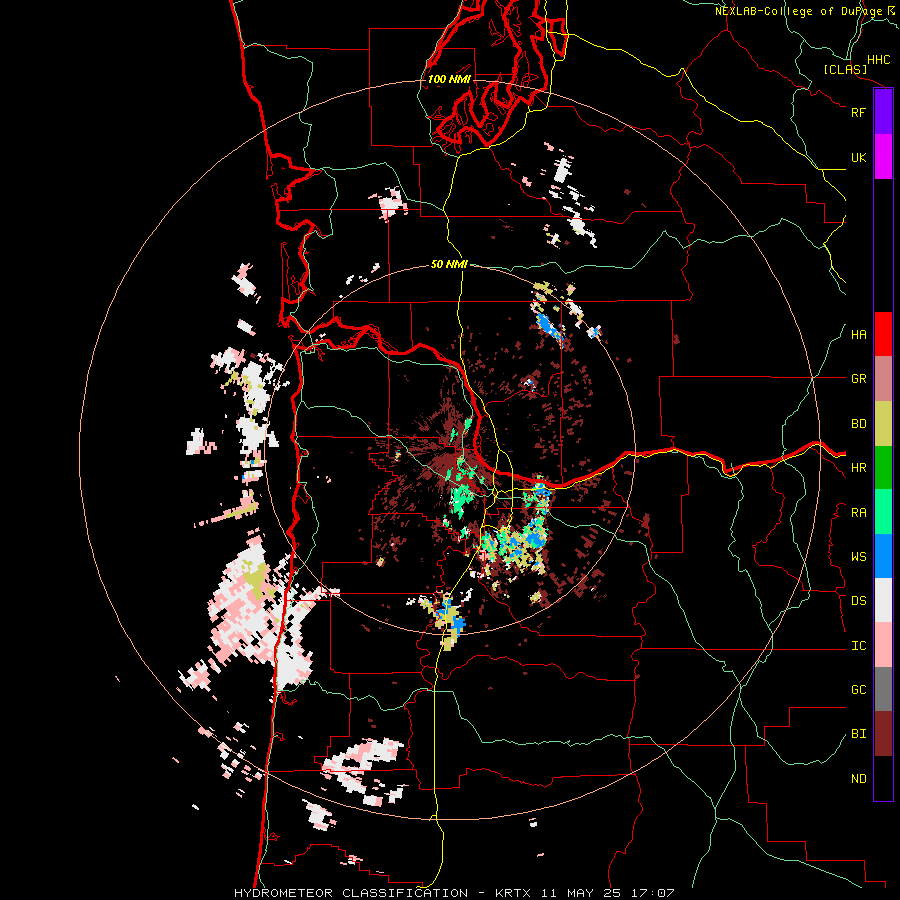Select the yellow BD big drops swatch
This screenshot has width=900, height=900.
(x=883, y=424)
